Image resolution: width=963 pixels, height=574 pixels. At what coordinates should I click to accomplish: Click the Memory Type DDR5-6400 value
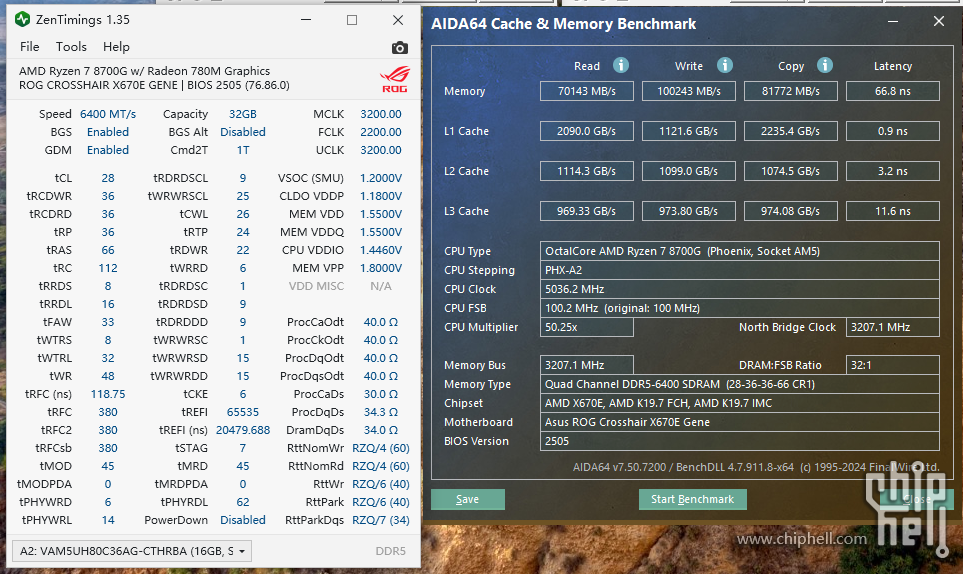(x=739, y=384)
